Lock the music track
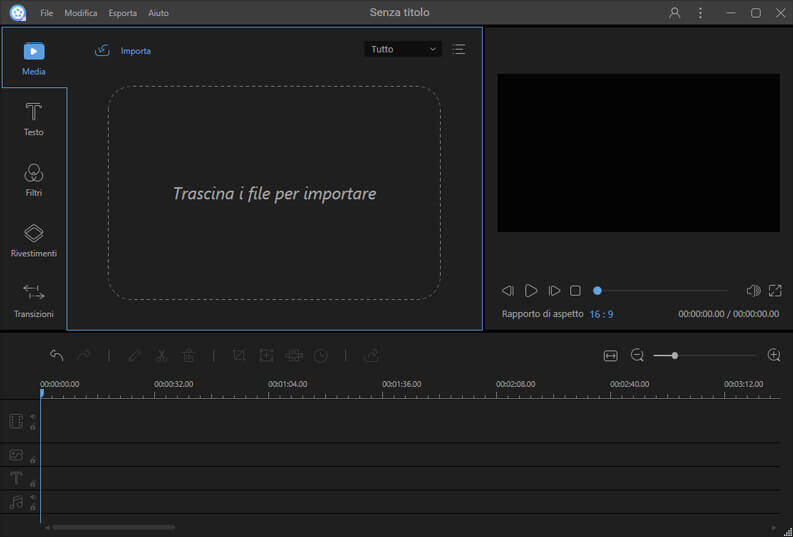Viewport: 793px width, 537px height. coord(33,507)
